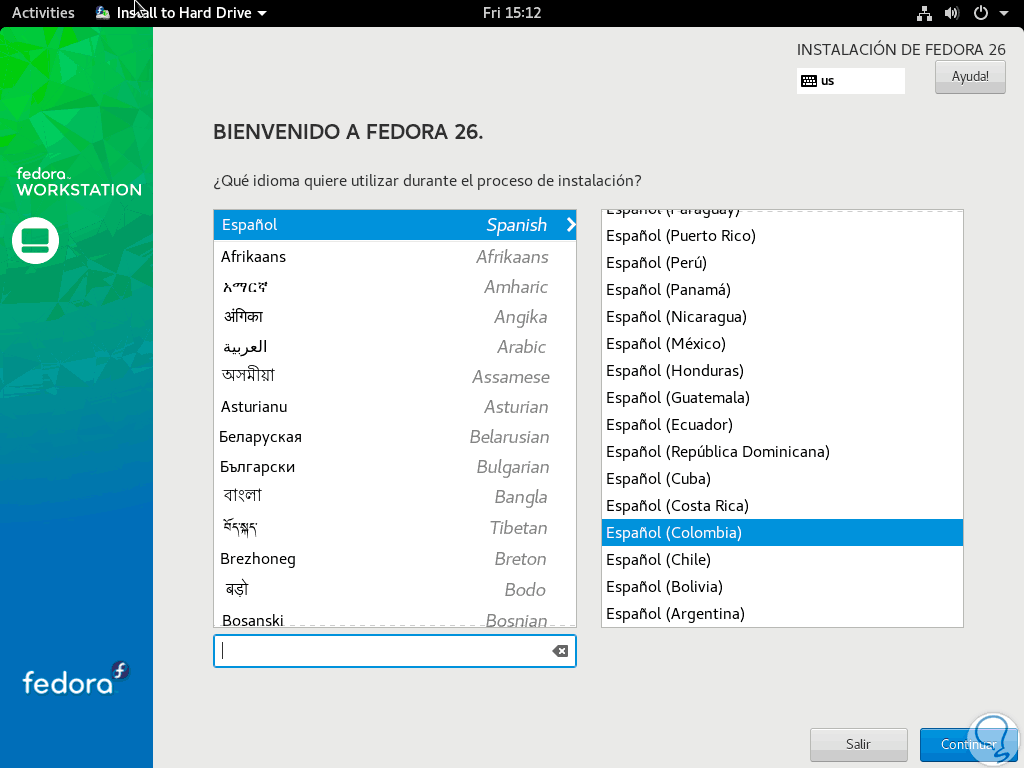The width and height of the screenshot is (1024, 768).
Task: Click the Continuar button
Action: coord(968,744)
